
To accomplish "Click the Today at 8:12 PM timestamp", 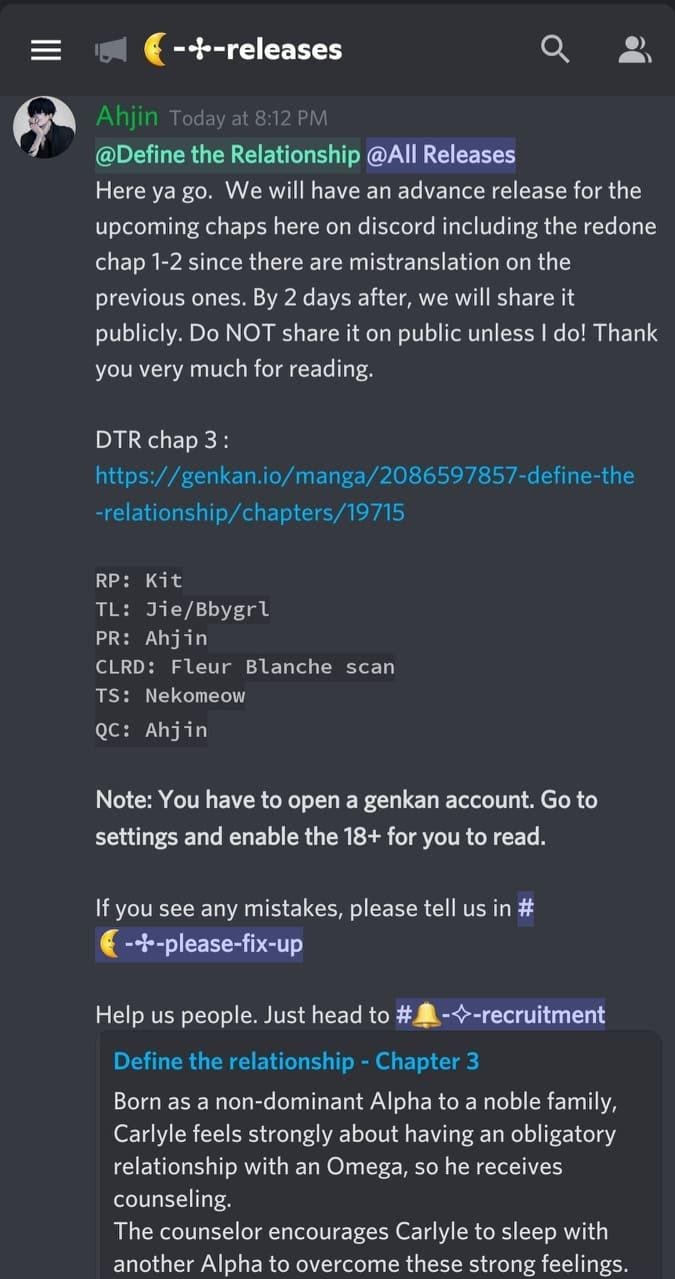I will [x=249, y=118].
